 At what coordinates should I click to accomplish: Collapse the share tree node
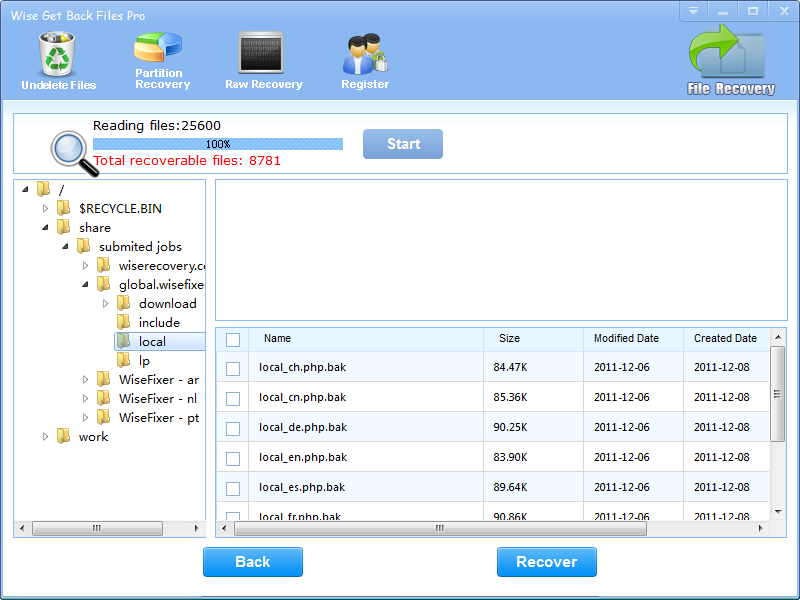pyautogui.click(x=45, y=228)
